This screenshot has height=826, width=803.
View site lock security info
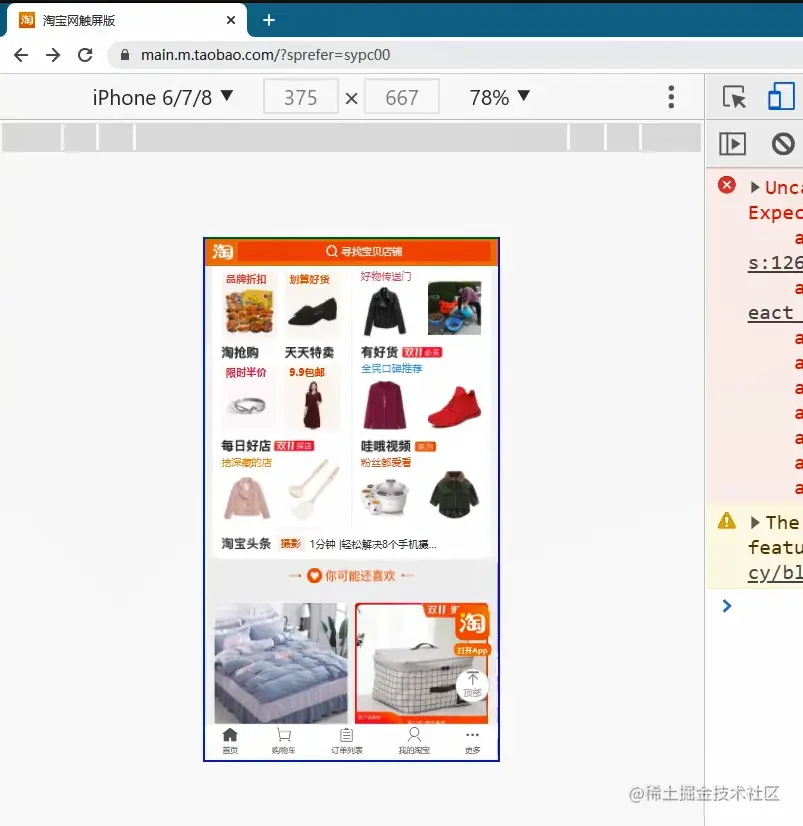(125, 55)
